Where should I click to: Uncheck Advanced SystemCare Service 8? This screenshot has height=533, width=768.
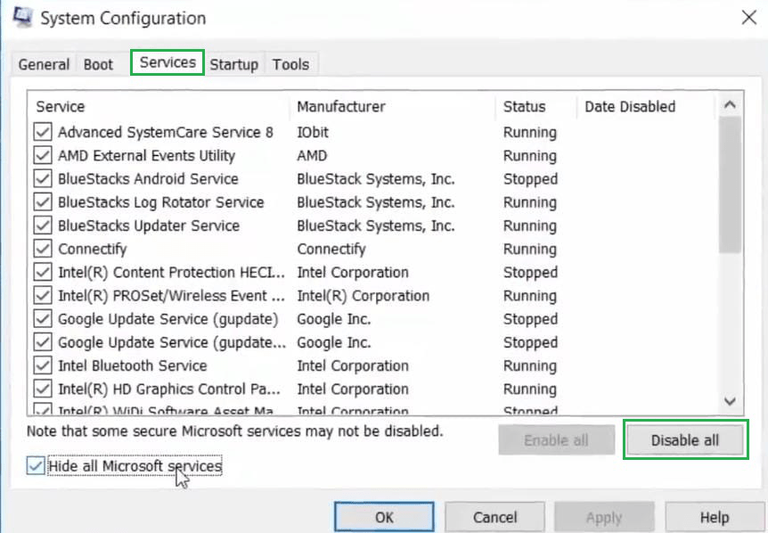[43, 132]
